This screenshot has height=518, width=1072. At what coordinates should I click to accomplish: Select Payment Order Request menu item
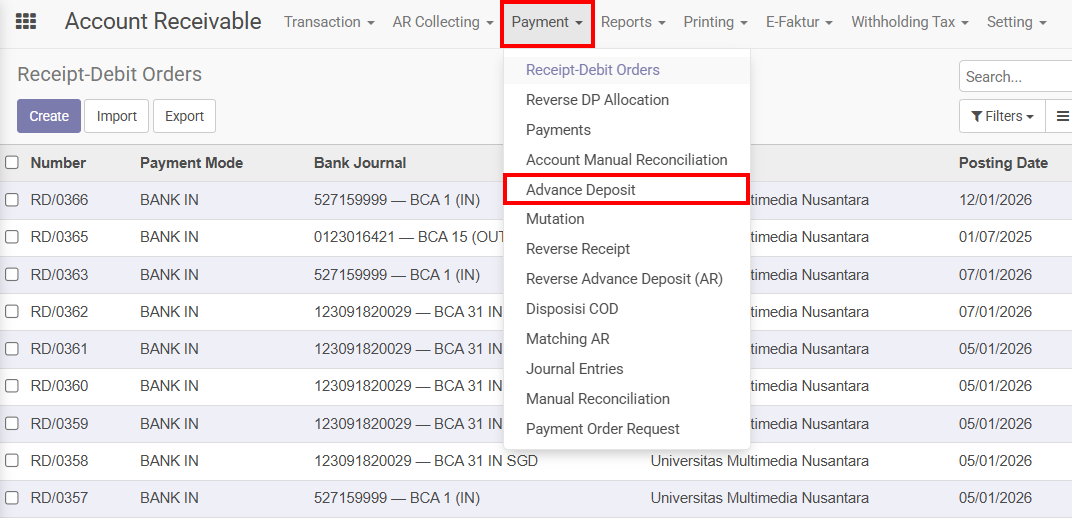pos(602,429)
